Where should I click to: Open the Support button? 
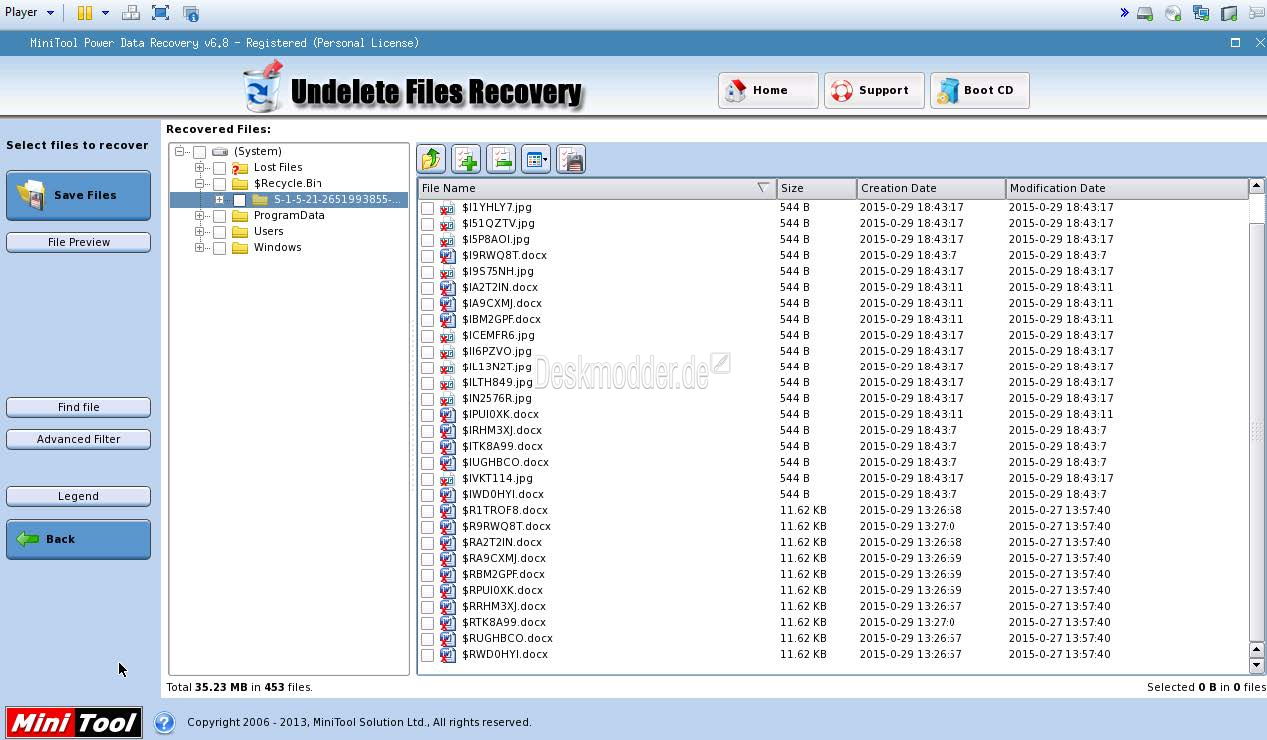coord(874,90)
